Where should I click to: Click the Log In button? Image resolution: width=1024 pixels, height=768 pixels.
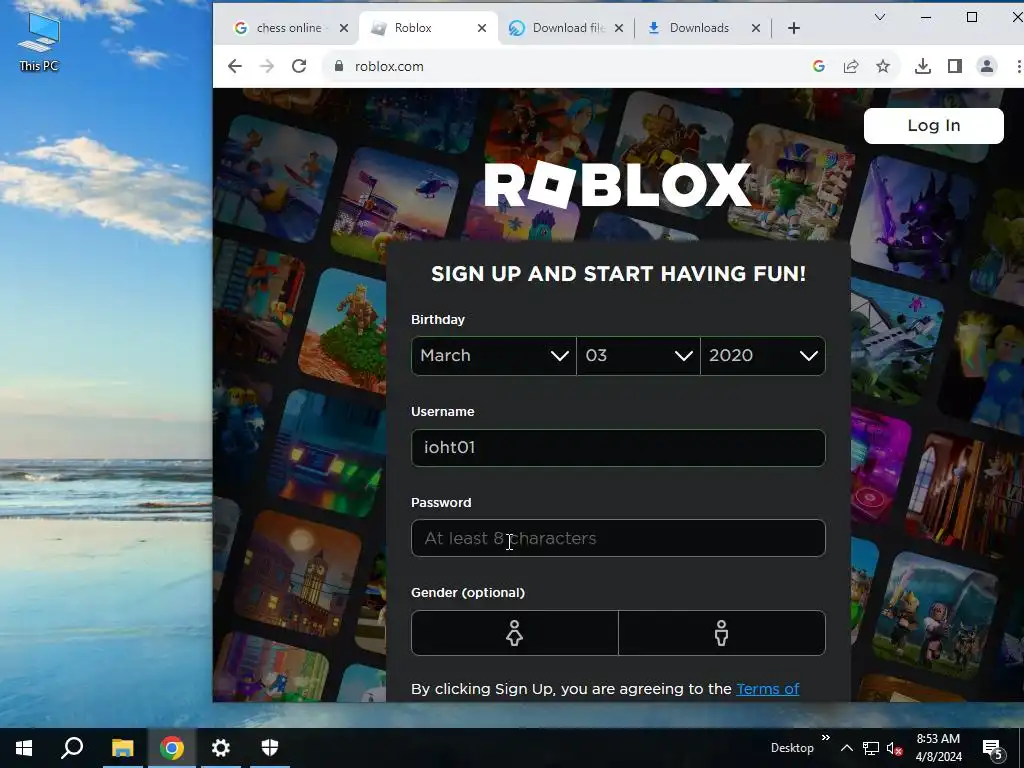933,125
